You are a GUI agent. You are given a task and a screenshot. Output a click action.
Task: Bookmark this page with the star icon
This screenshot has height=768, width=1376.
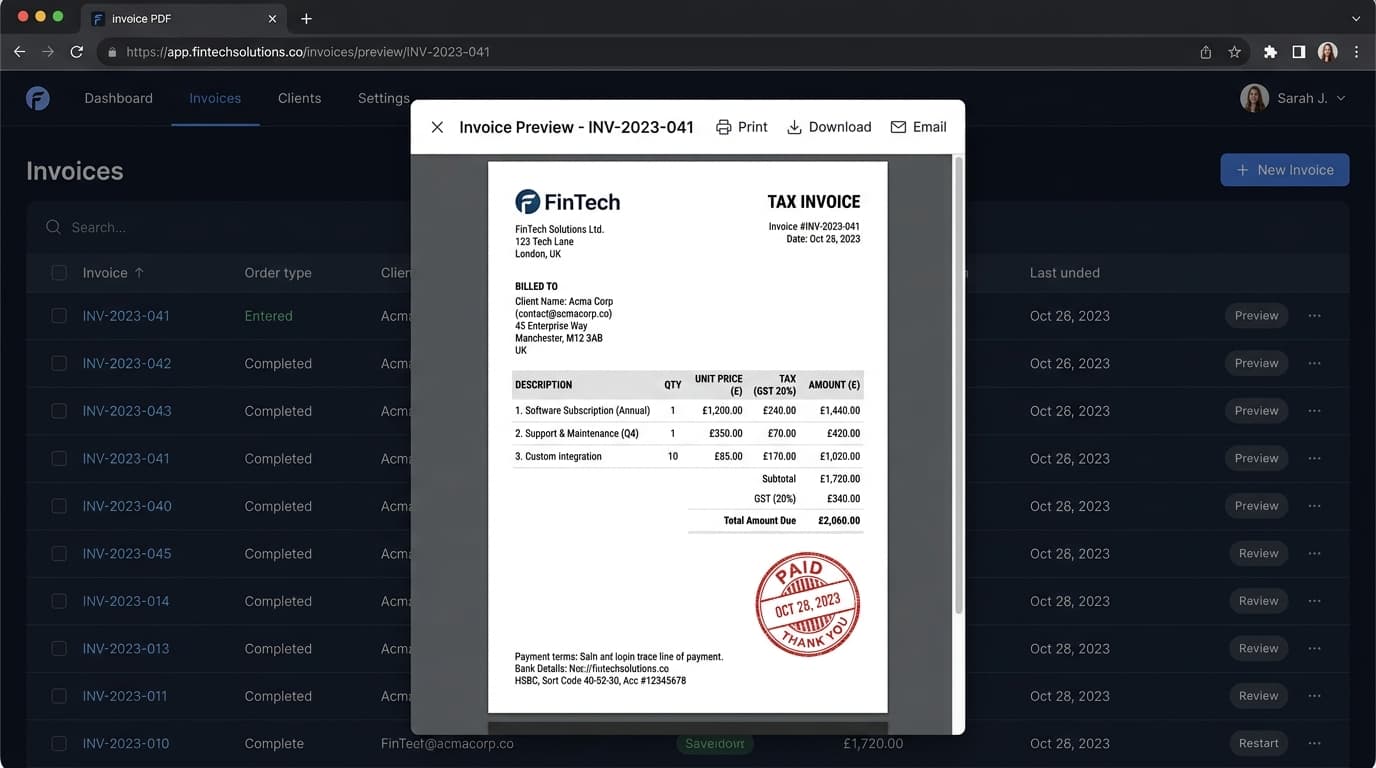coord(1235,52)
